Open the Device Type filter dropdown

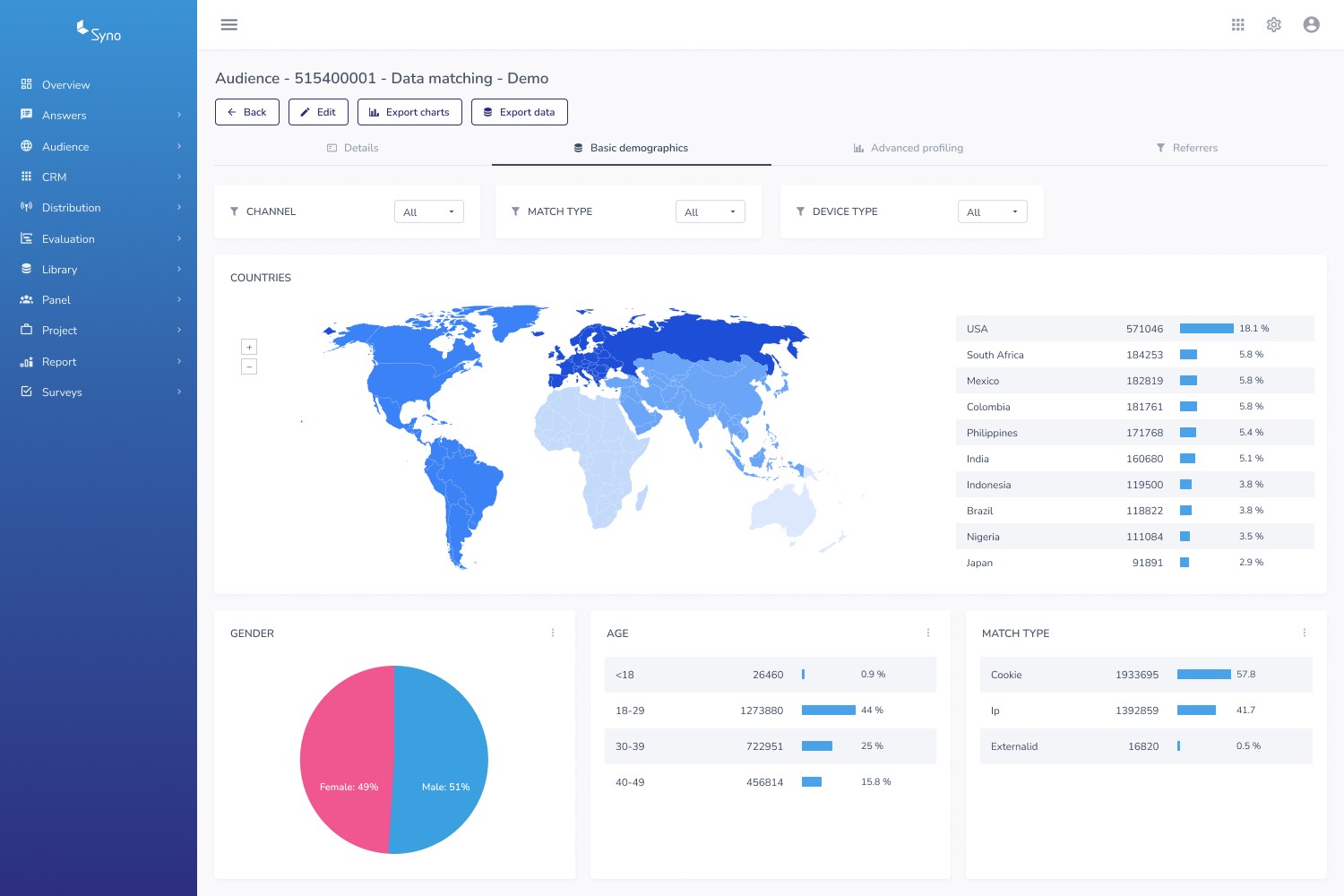coord(993,211)
